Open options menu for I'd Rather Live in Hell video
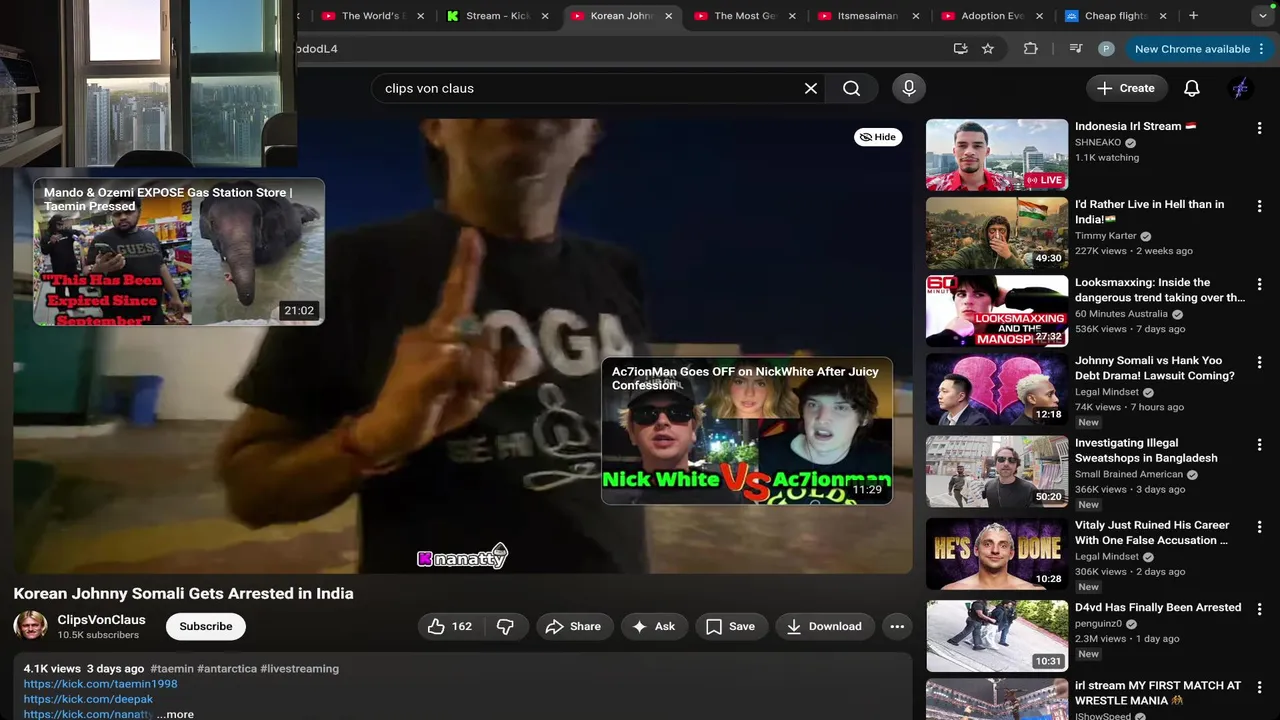This screenshot has height=720, width=1280. [1260, 206]
